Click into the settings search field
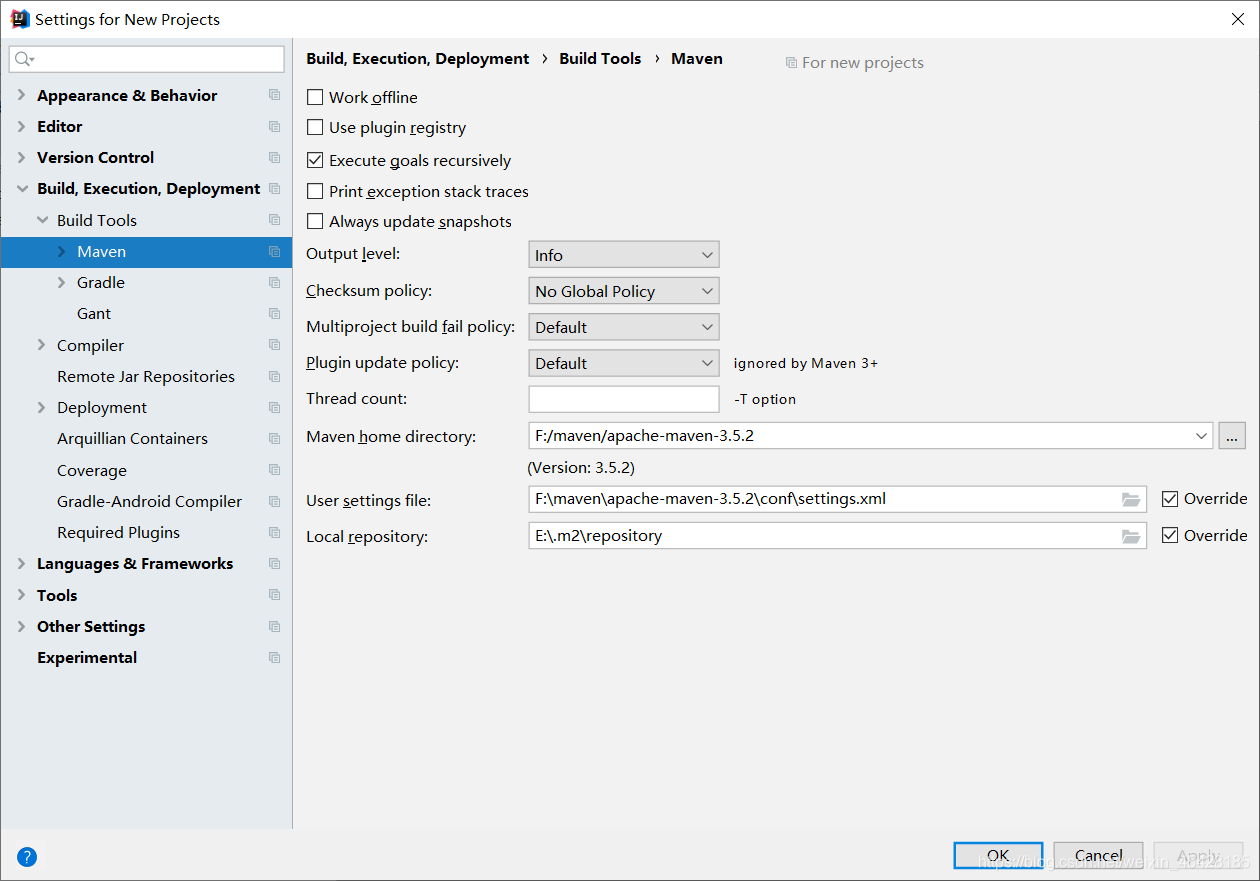1260x881 pixels. (147, 60)
